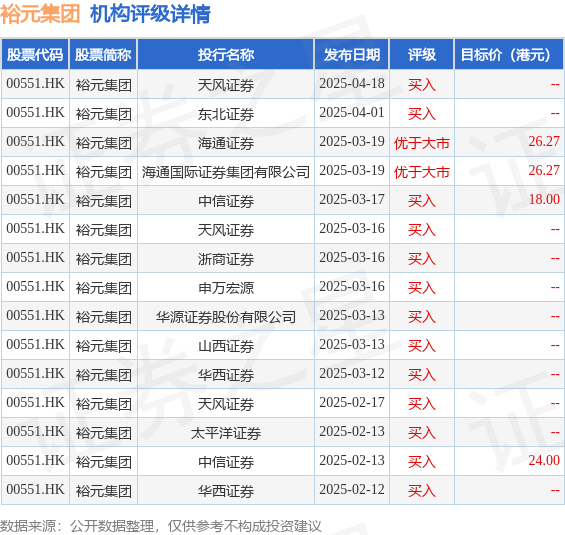Click the 太平洋证券 institution cell

click(226, 433)
